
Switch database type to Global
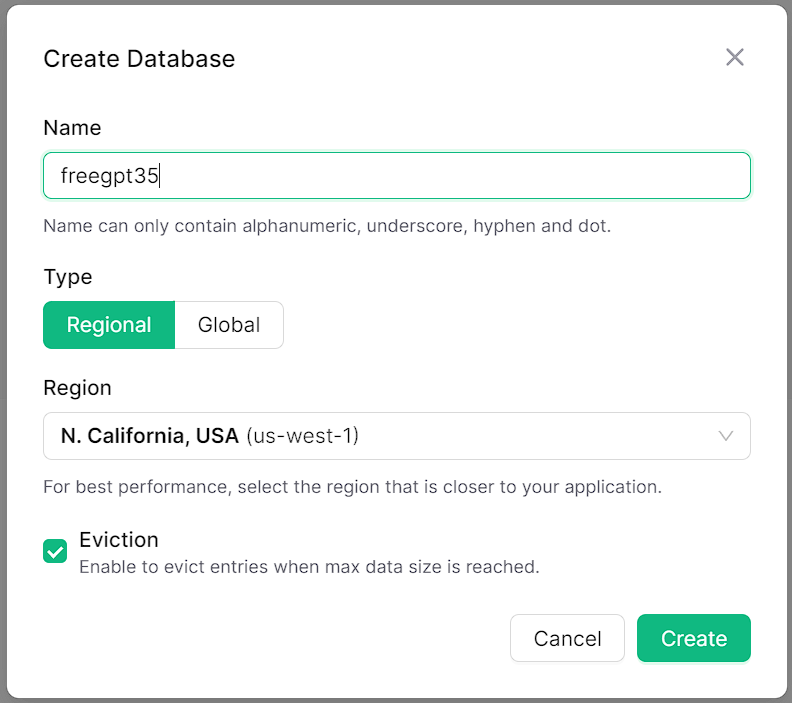229,325
